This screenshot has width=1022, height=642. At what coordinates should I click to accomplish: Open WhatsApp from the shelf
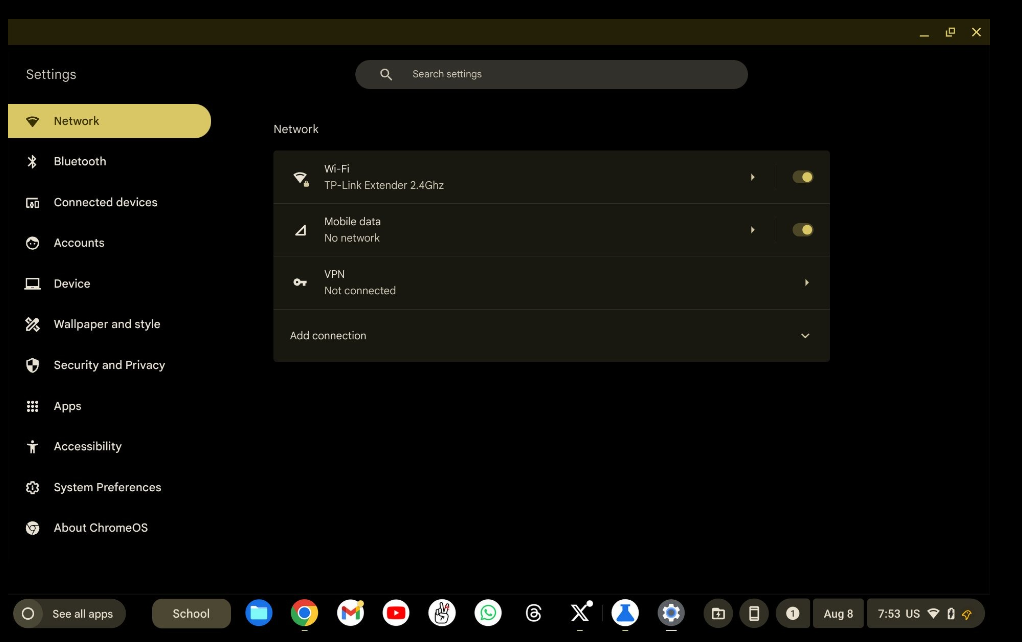point(488,613)
